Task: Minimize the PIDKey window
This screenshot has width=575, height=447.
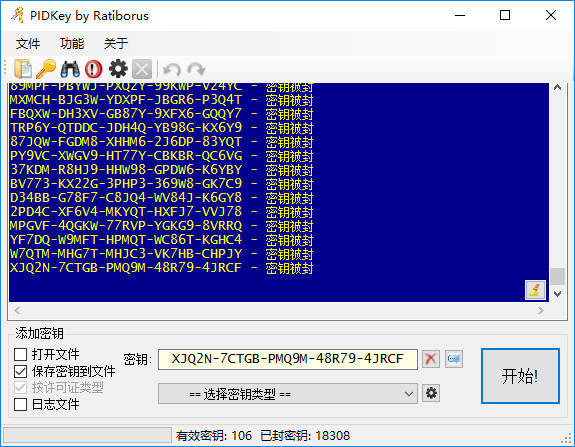Action: 460,15
